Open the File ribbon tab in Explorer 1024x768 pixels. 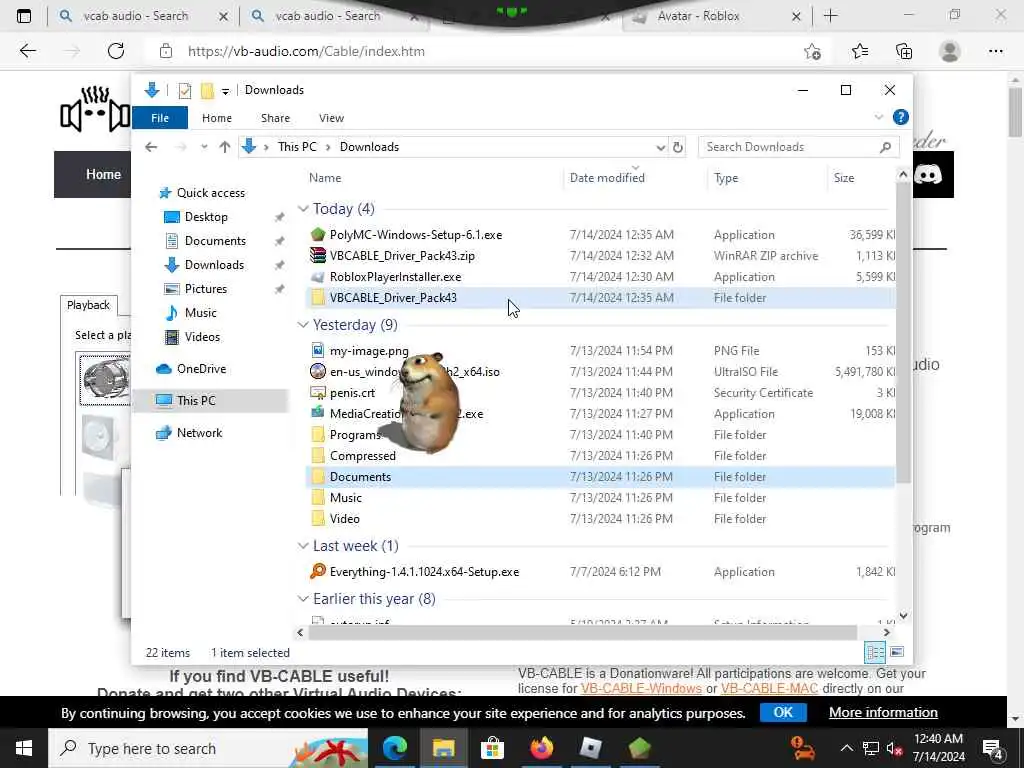click(159, 118)
